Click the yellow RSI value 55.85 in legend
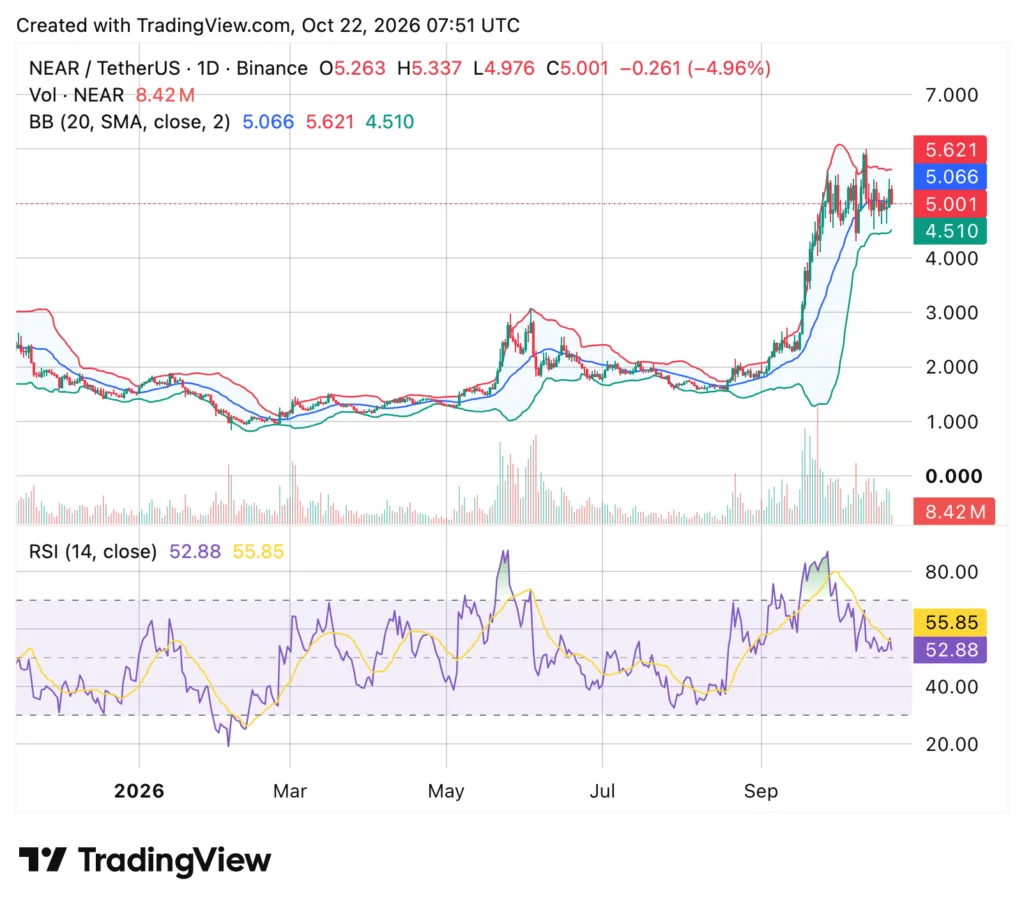1024x908 pixels. point(258,551)
